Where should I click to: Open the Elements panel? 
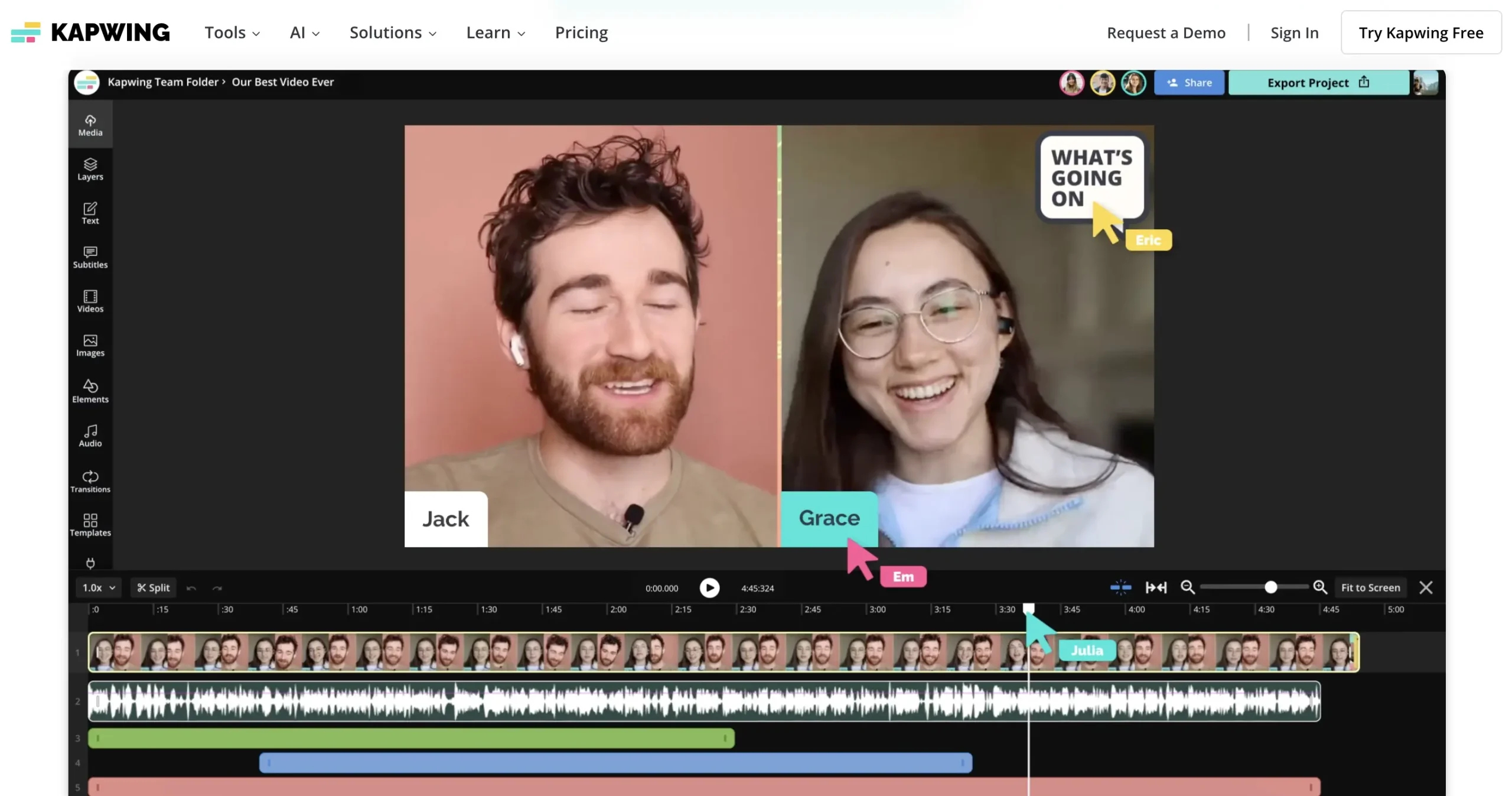(90, 391)
